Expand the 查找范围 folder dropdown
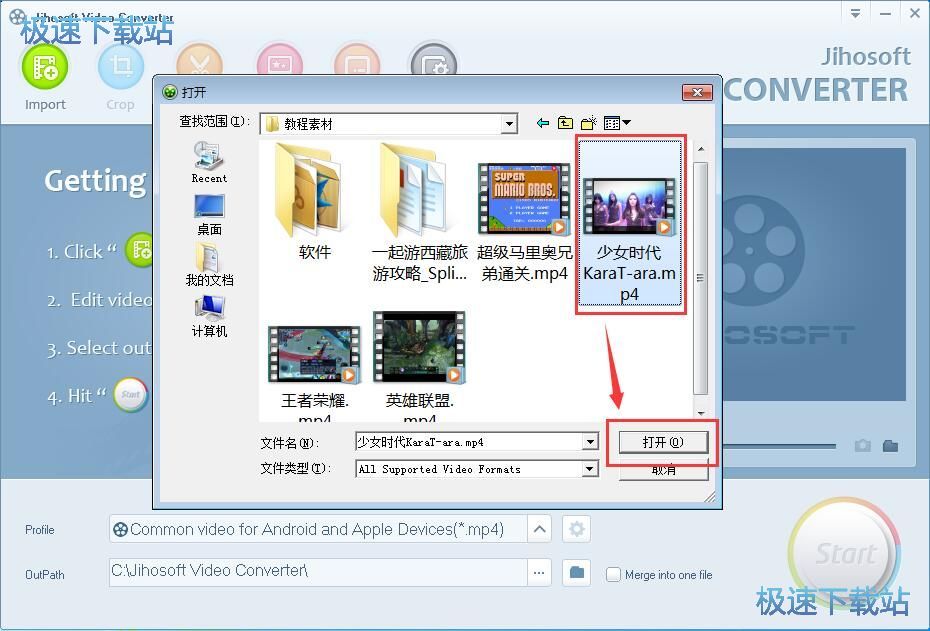 point(509,124)
